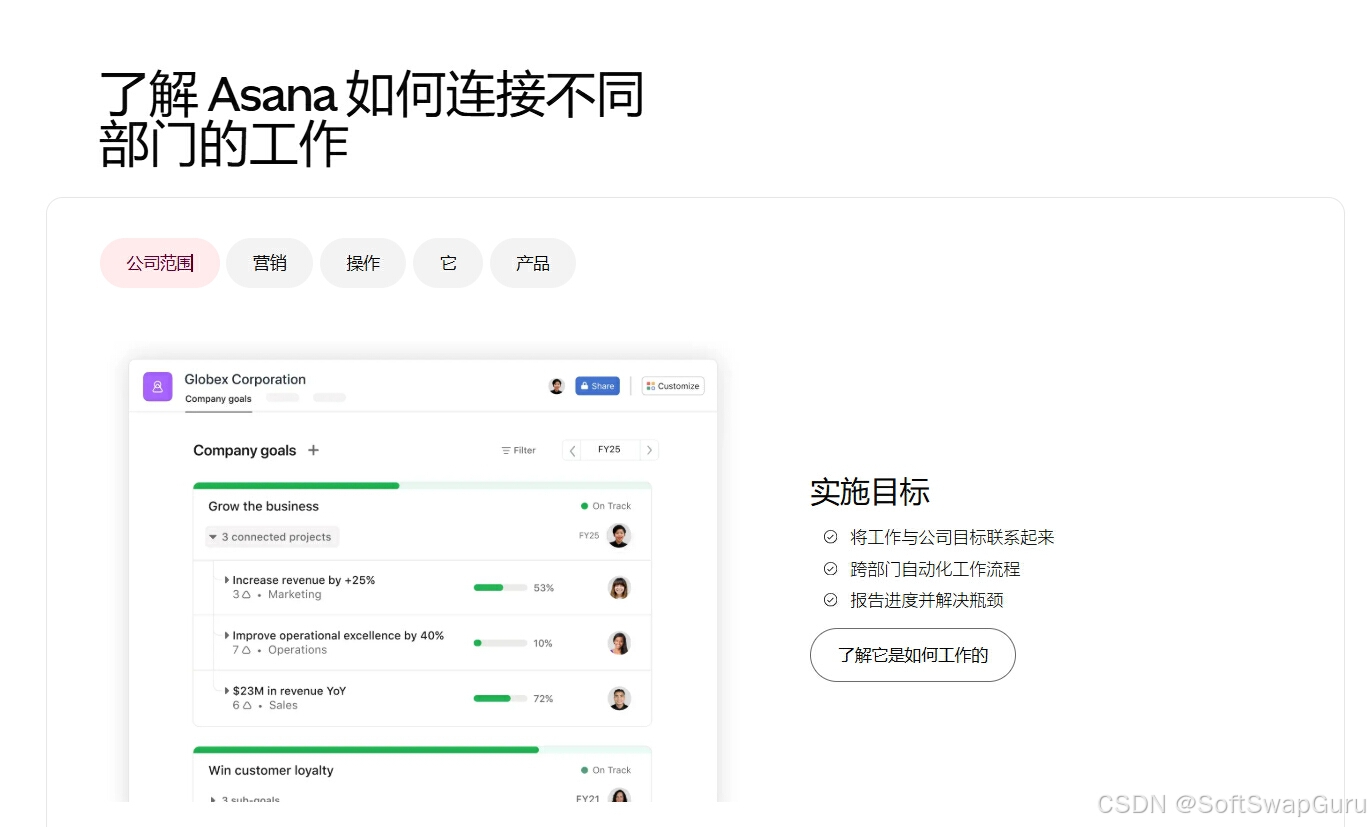Click the 了解它是如何工作的 button
The height and width of the screenshot is (827, 1371).
coord(913,655)
